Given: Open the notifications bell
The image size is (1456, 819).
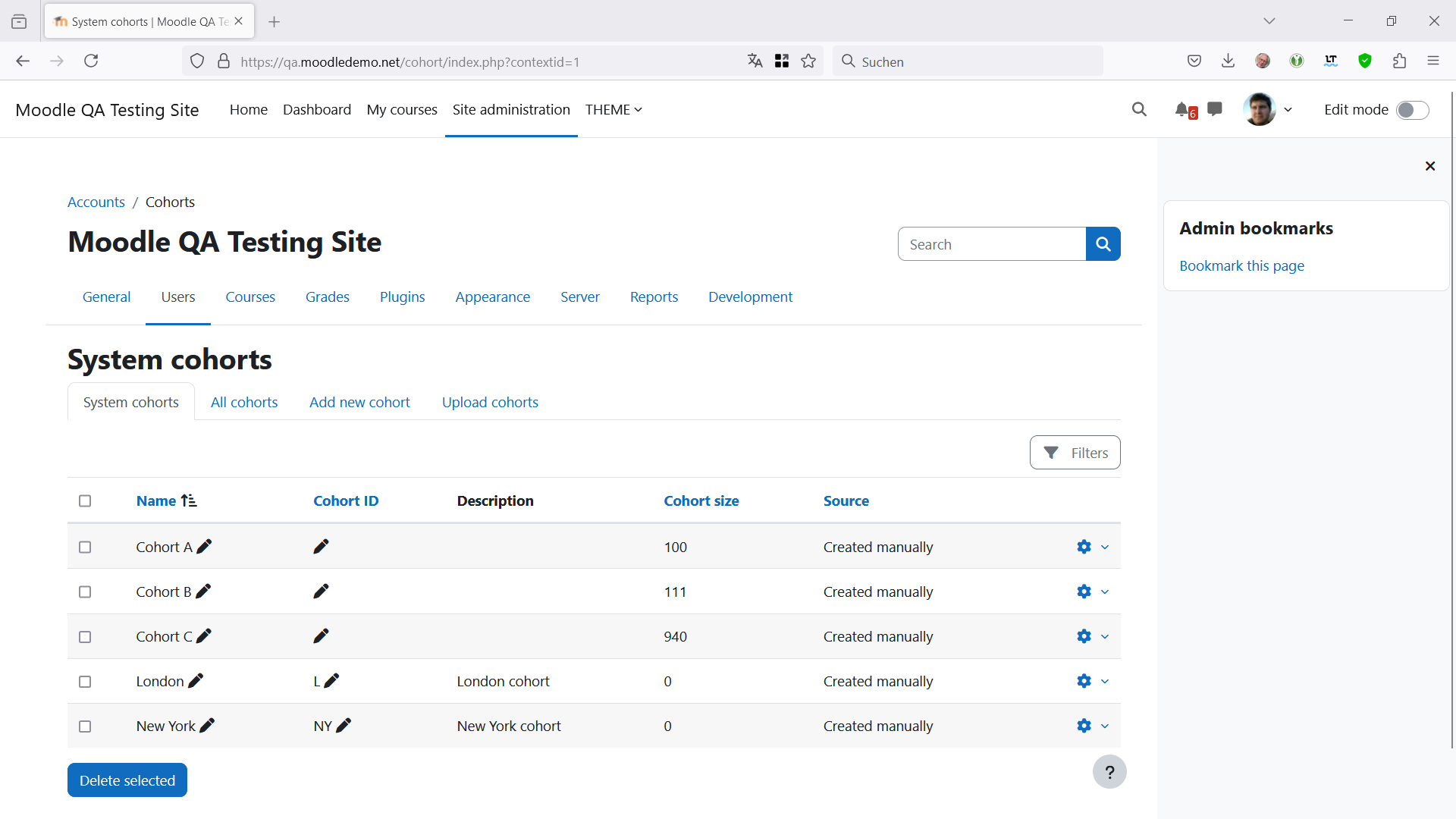Looking at the screenshot, I should 1182,109.
